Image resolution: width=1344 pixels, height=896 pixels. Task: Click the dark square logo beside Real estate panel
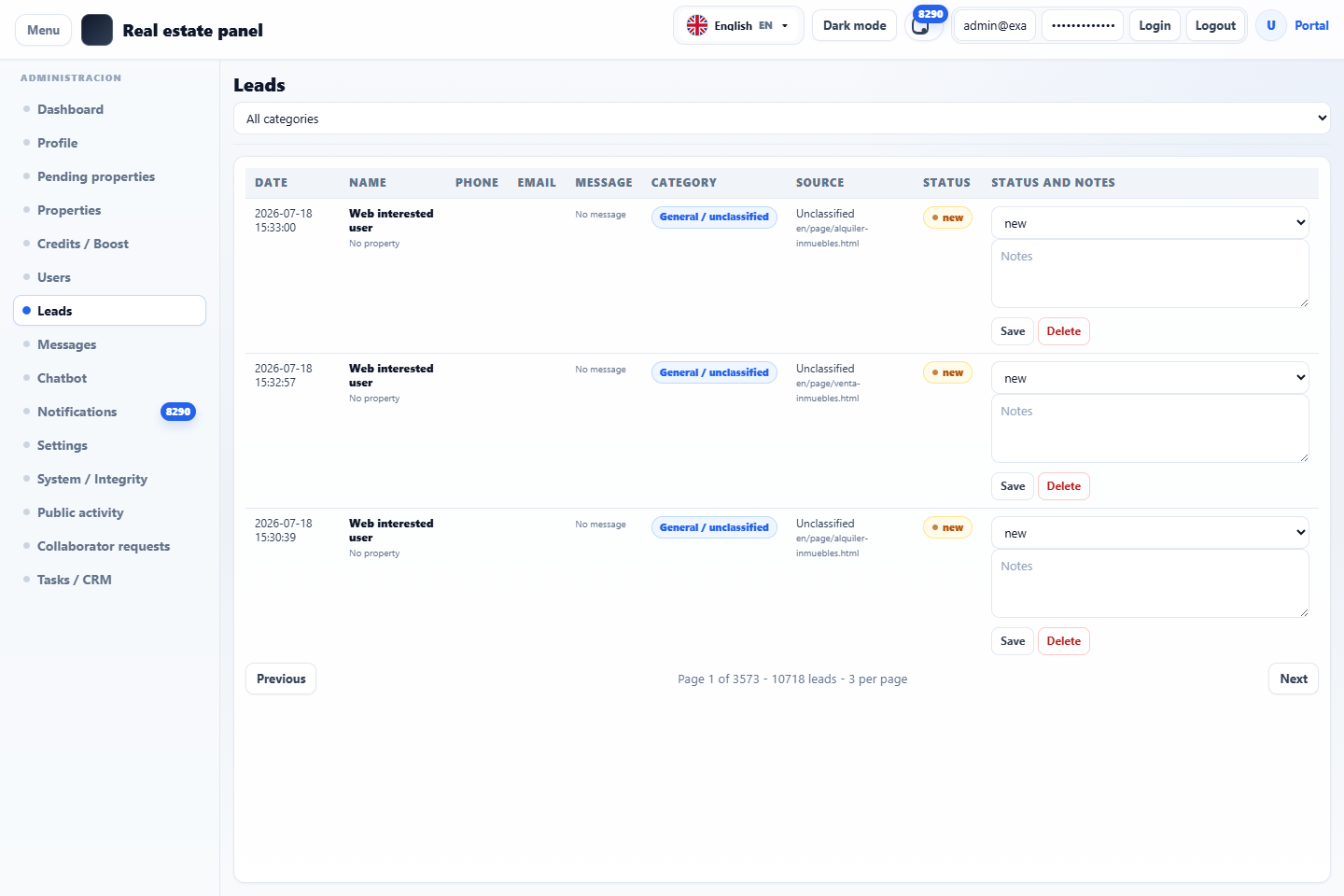(97, 30)
